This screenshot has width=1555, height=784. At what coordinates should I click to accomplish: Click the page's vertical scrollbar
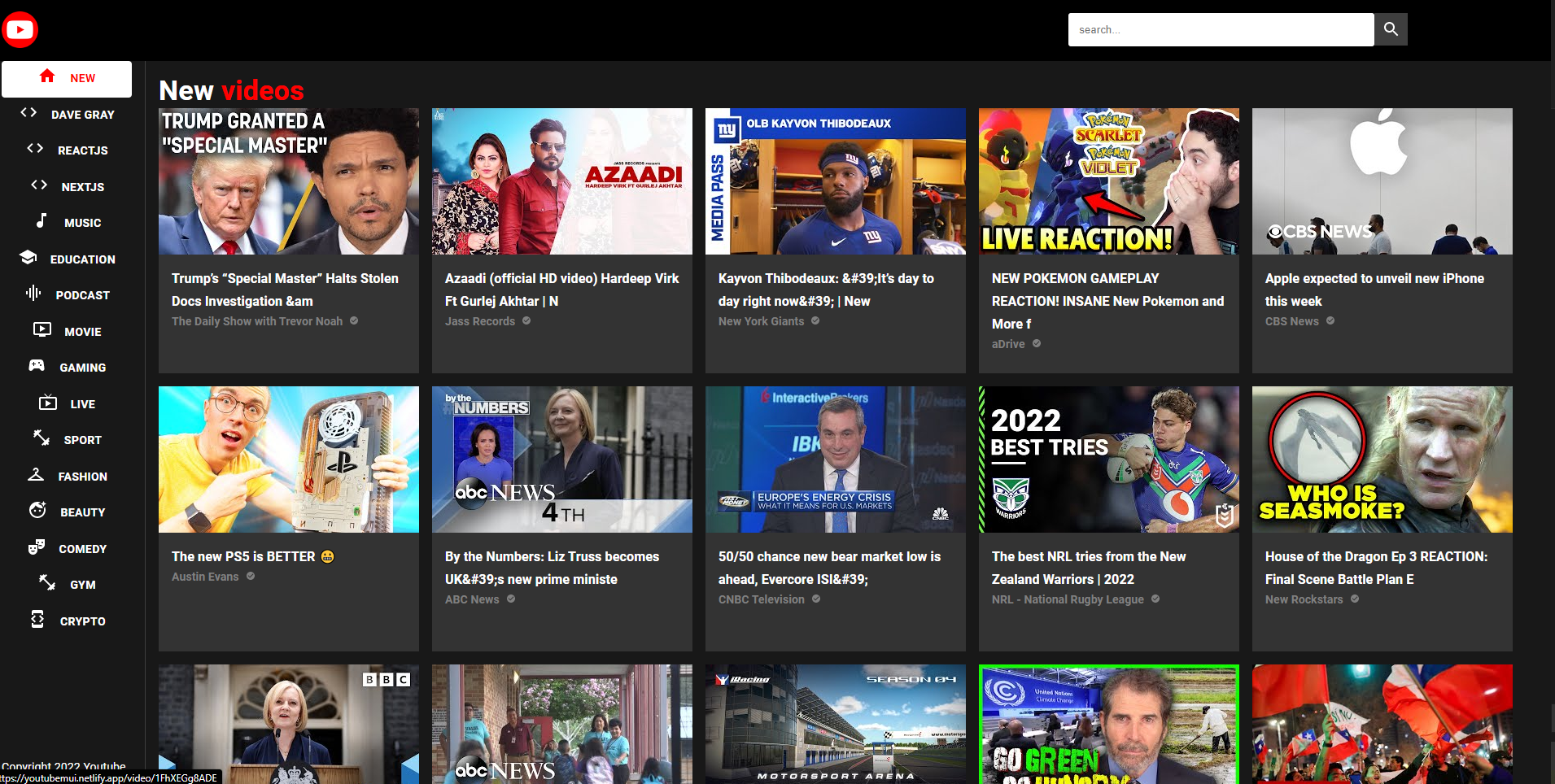click(x=1553, y=392)
